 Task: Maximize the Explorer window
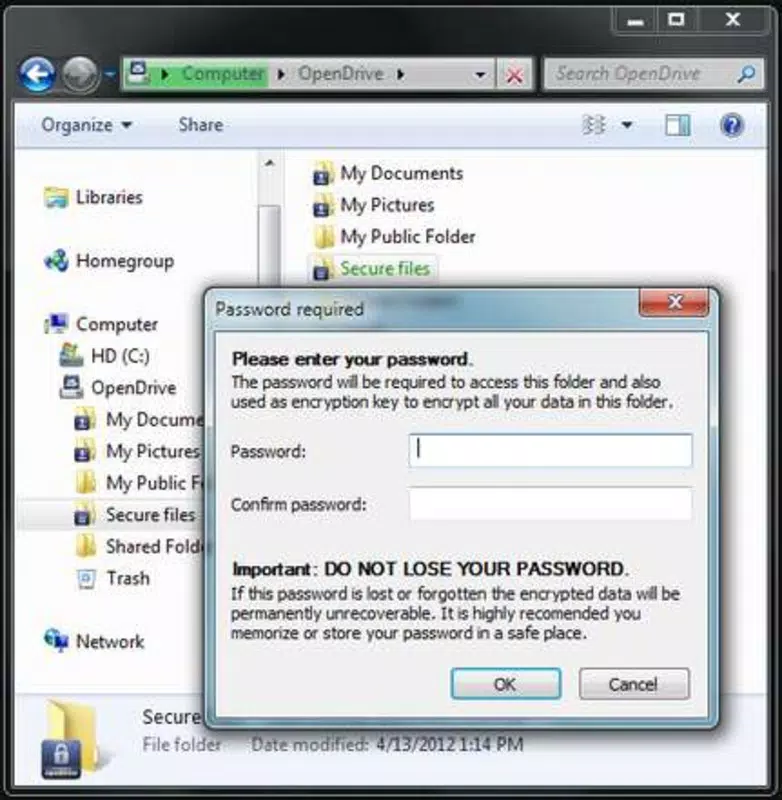click(676, 20)
